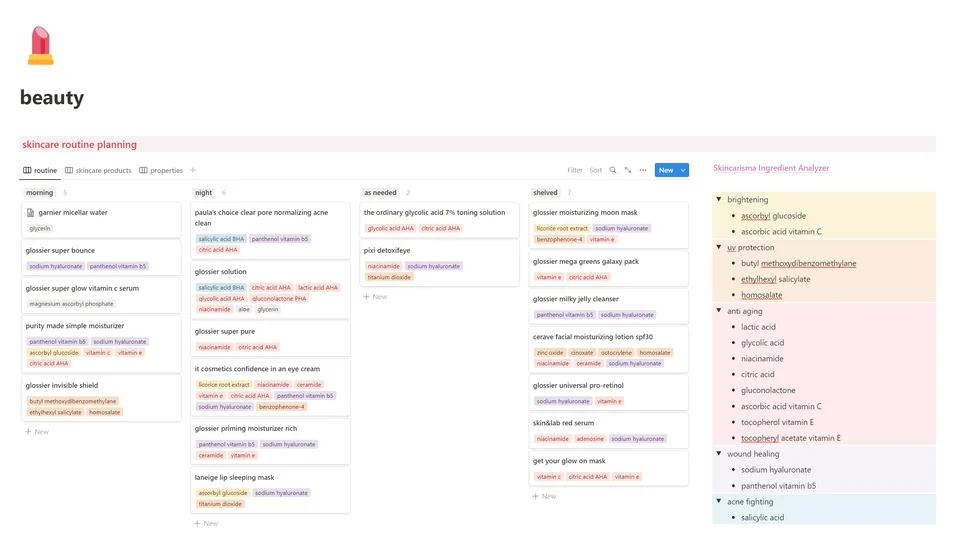The width and height of the screenshot is (960, 535).
Task: Click the expand full-page arrows icon
Action: click(628, 170)
